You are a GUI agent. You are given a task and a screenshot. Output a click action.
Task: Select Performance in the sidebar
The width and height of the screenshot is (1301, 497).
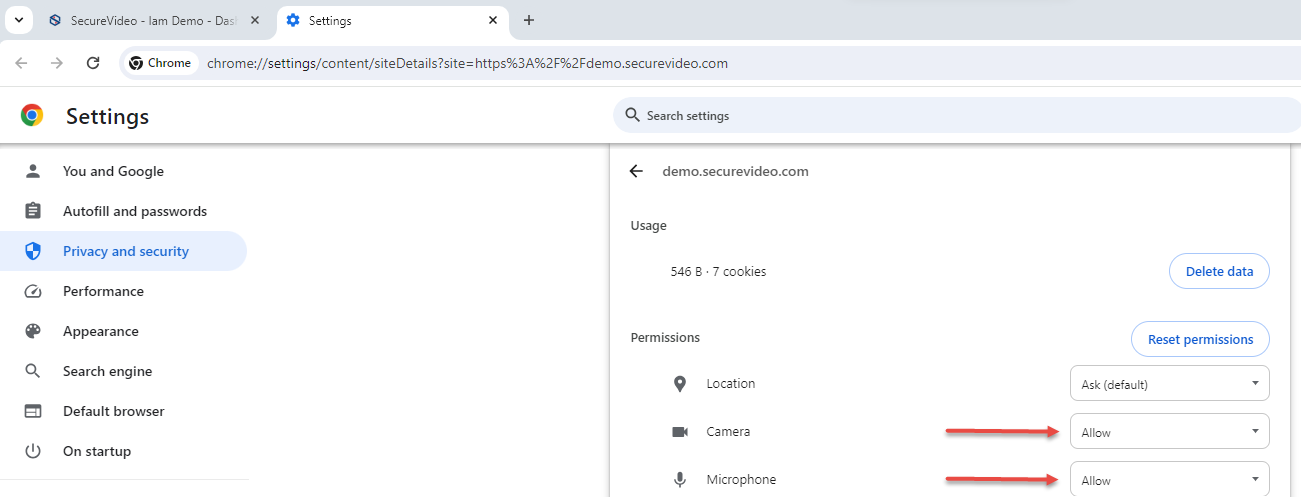click(x=103, y=291)
